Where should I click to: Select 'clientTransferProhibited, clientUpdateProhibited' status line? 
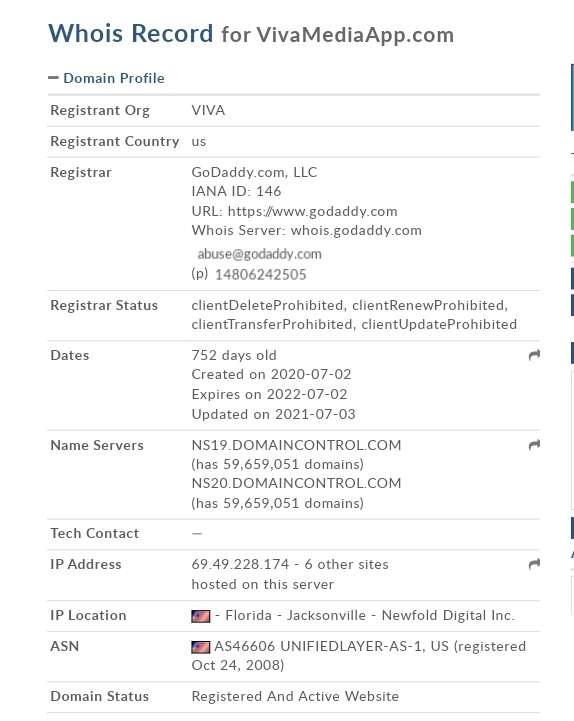pyautogui.click(x=354, y=325)
